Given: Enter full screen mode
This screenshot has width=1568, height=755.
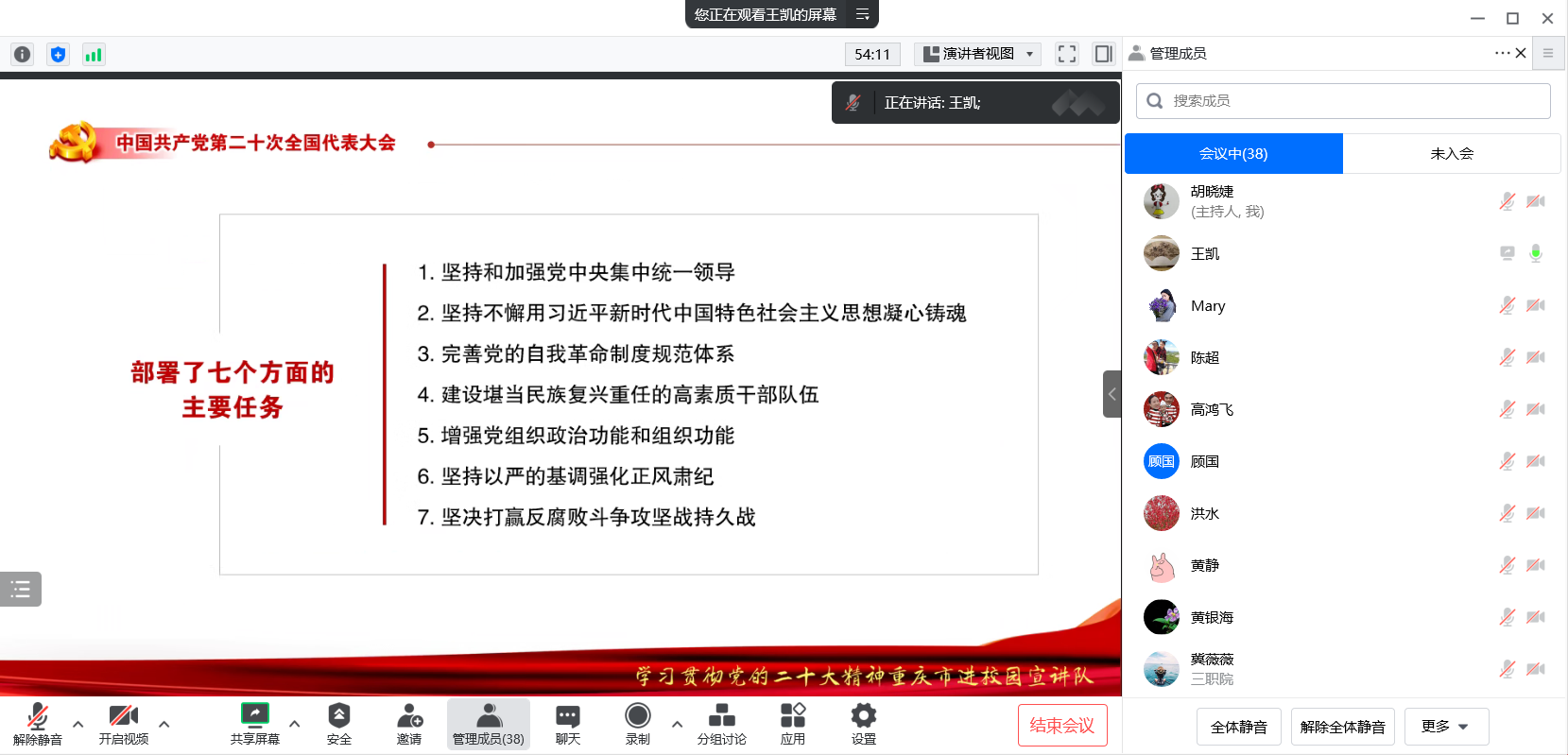Looking at the screenshot, I should [x=1067, y=54].
